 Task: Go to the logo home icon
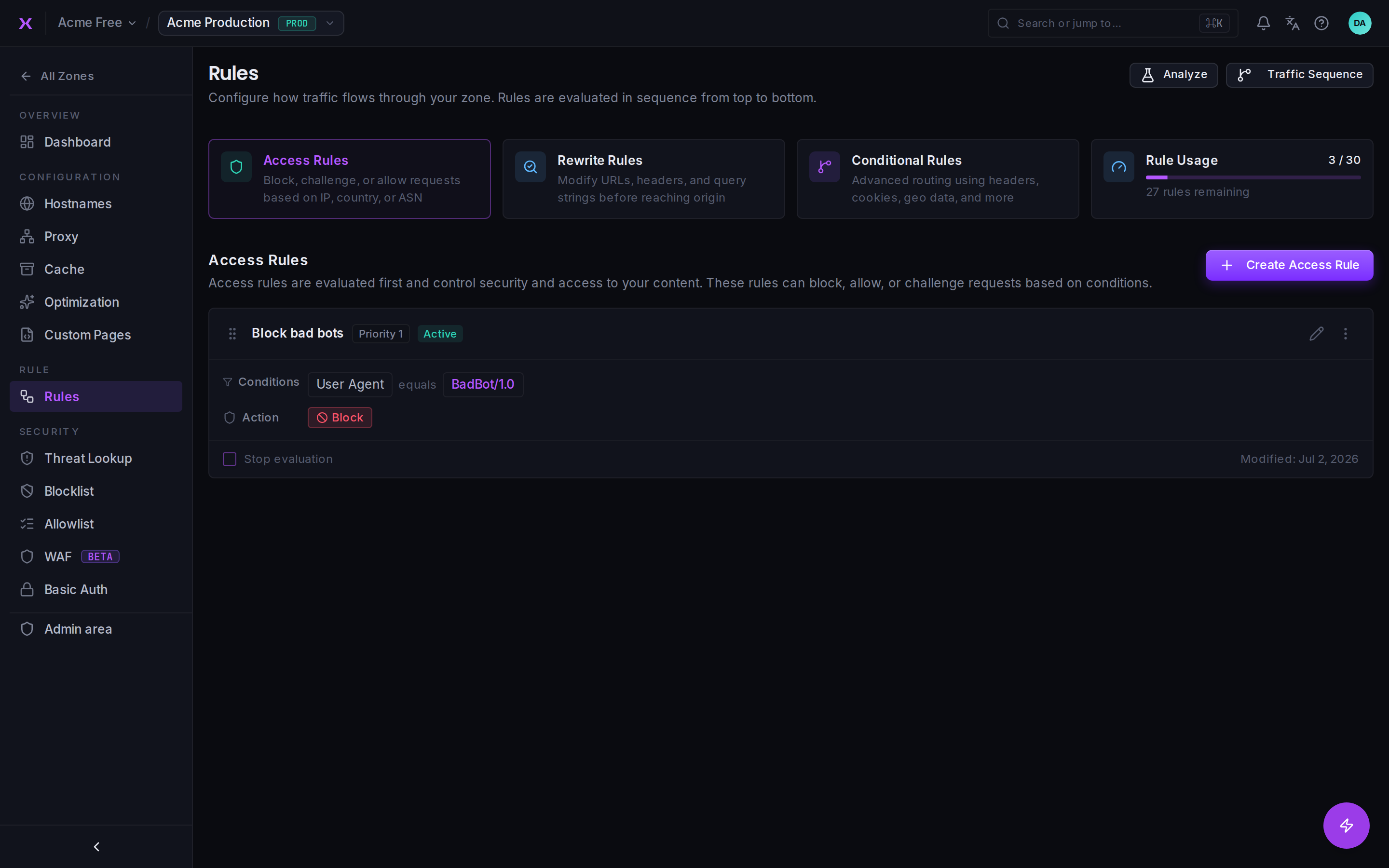tap(25, 23)
